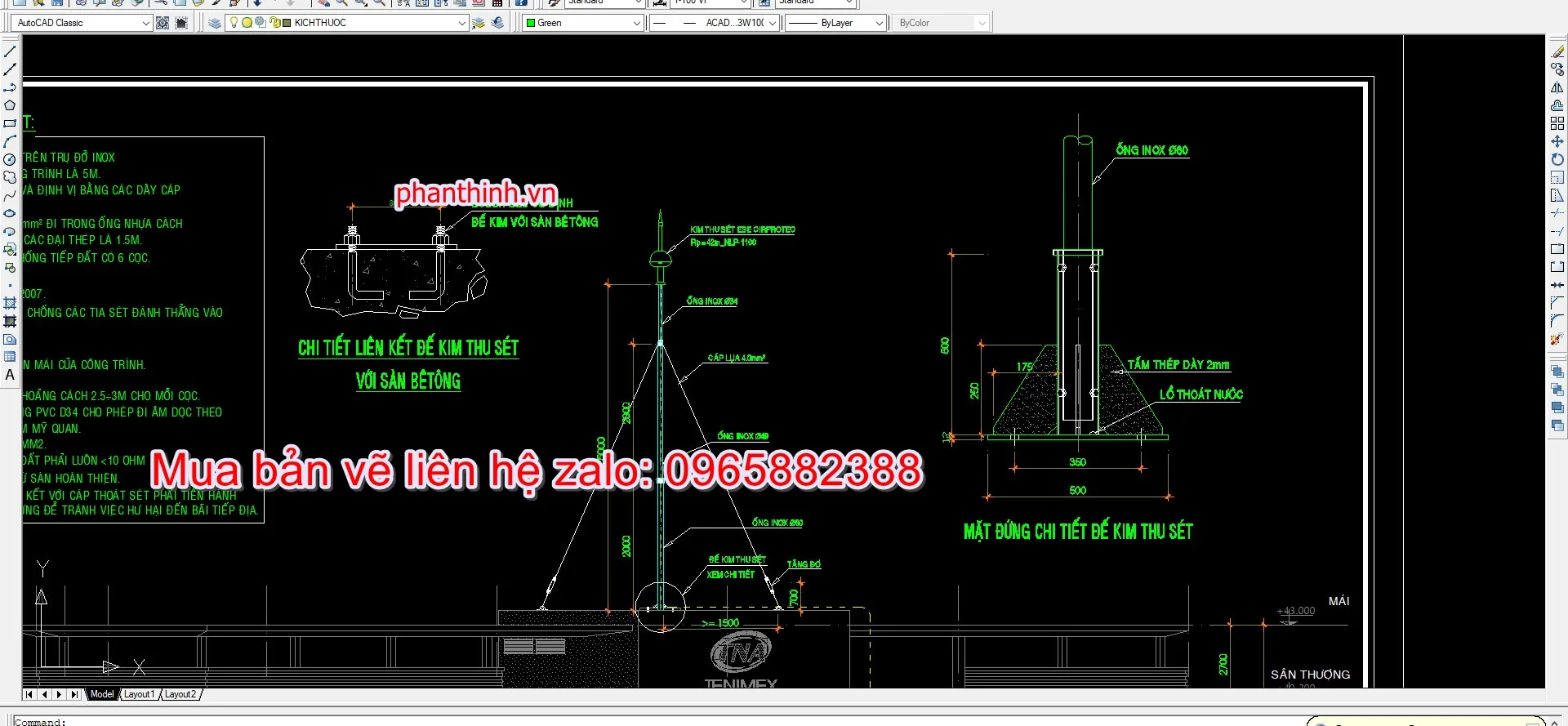Click the green color swatch in color control
The height and width of the screenshot is (726, 1568).
531,23
